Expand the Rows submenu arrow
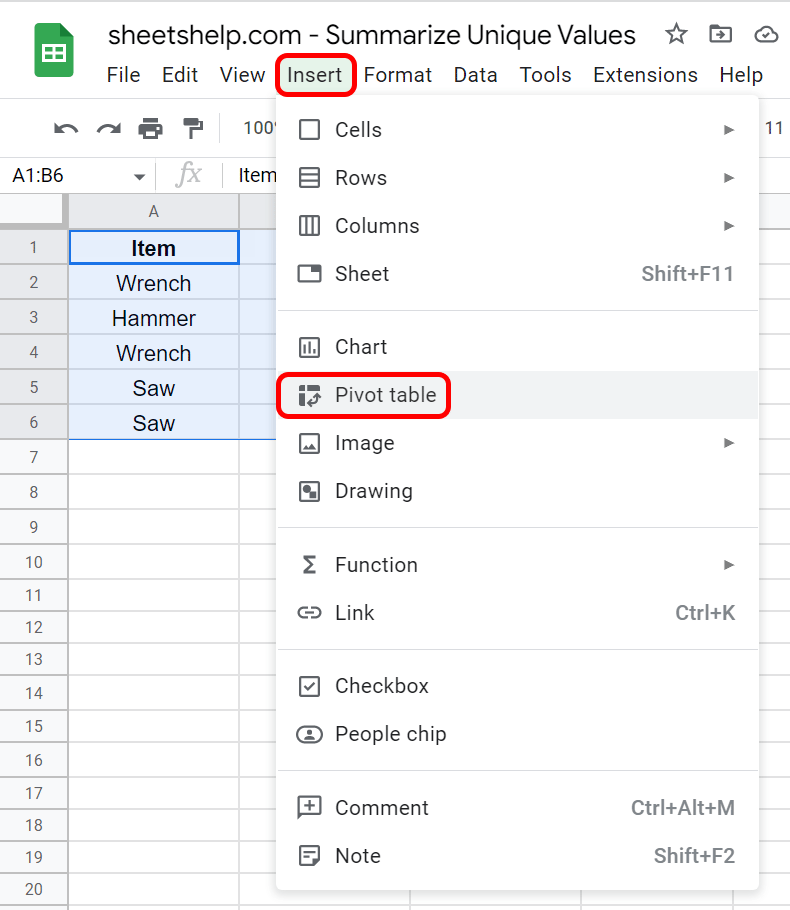This screenshot has width=790, height=910. 729,178
